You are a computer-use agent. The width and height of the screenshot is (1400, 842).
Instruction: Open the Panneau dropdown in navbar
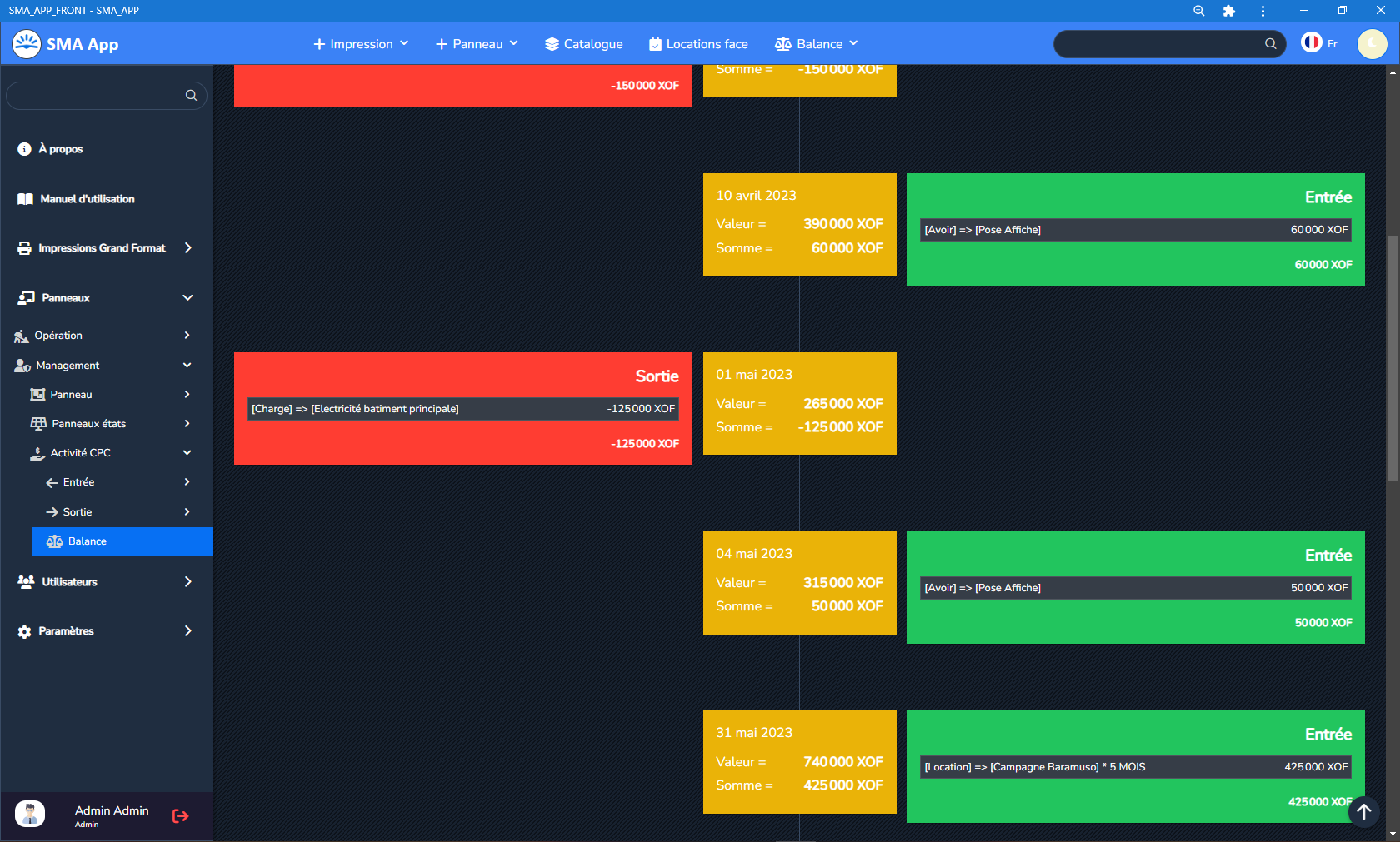477,44
